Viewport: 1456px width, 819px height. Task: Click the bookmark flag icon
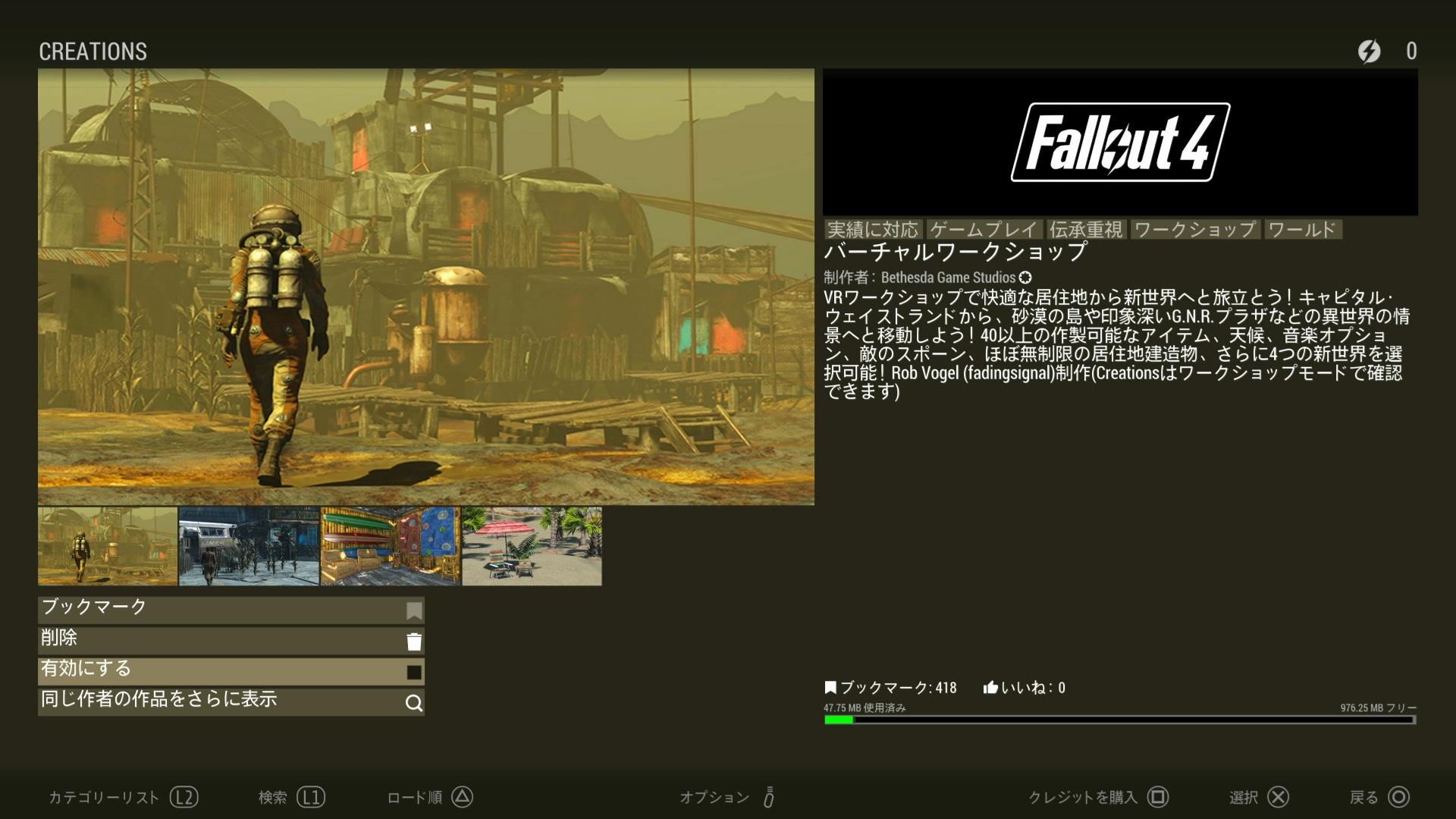click(414, 610)
